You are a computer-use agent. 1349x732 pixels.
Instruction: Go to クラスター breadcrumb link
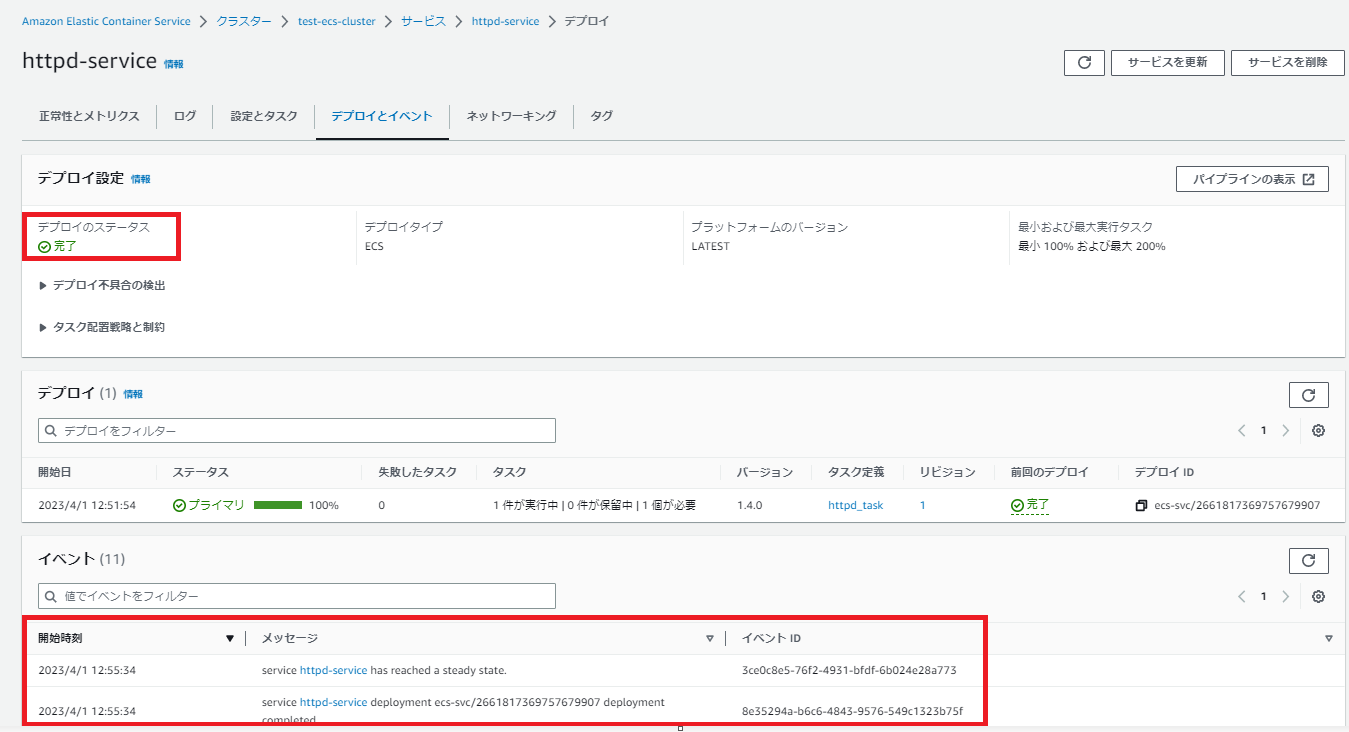[244, 21]
